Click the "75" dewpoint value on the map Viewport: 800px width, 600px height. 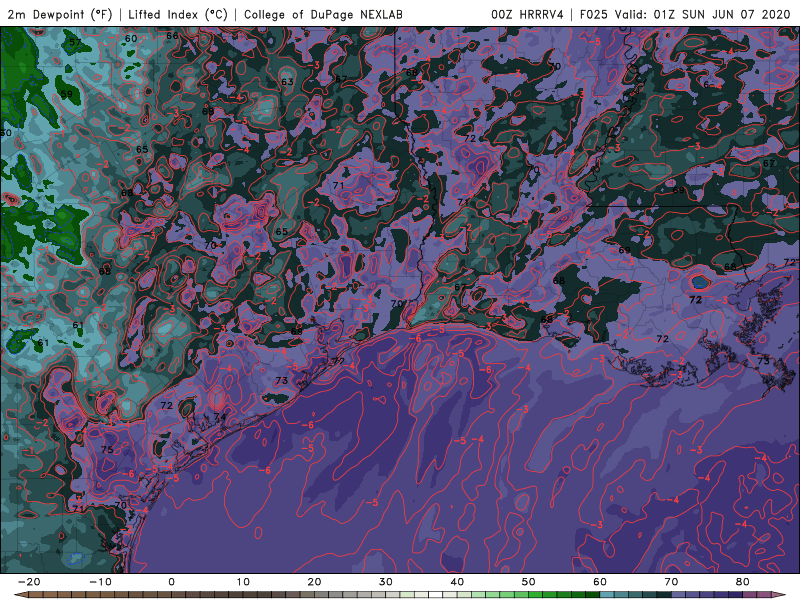(x=107, y=449)
